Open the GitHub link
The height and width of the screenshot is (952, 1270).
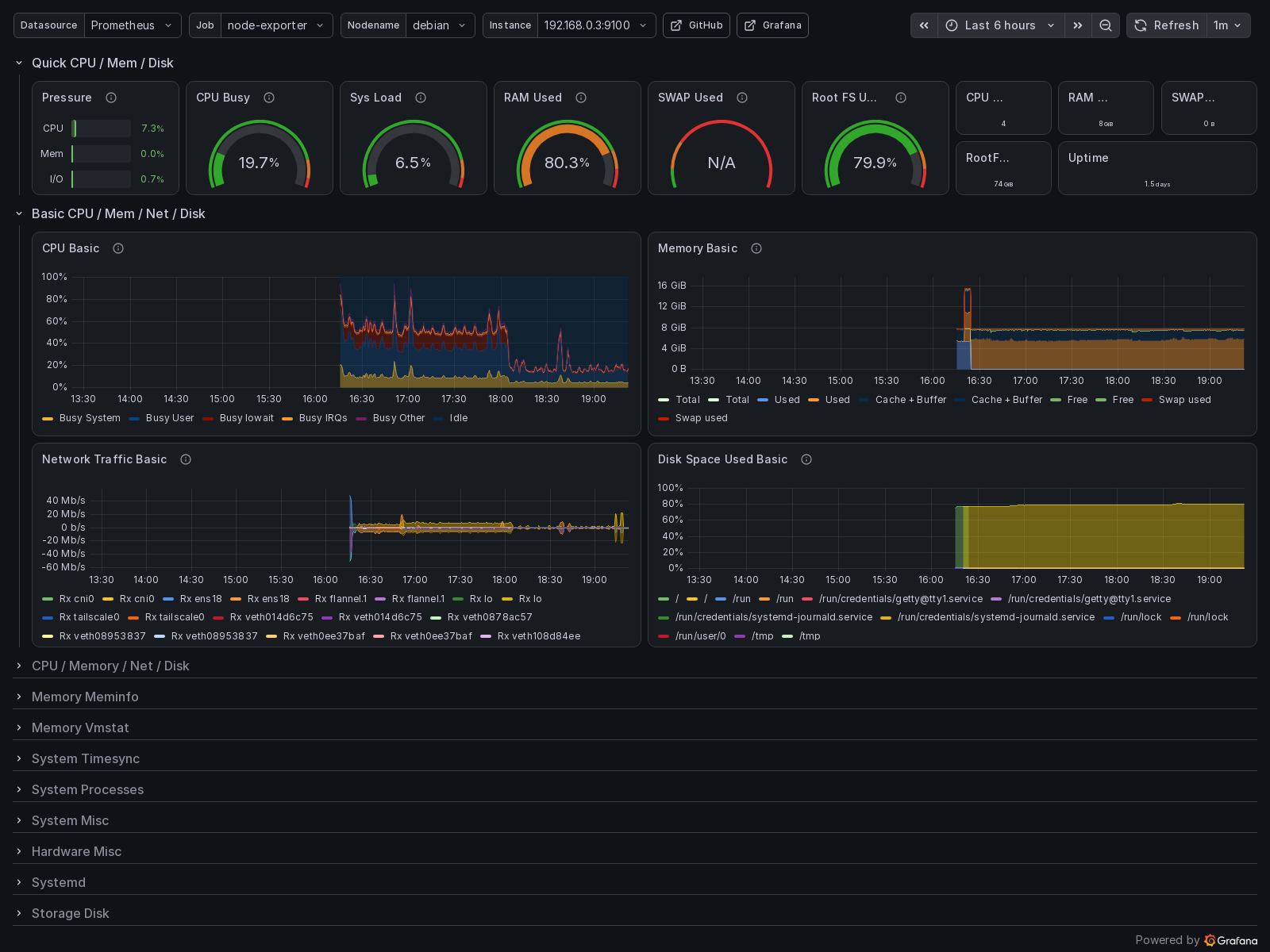click(x=696, y=25)
